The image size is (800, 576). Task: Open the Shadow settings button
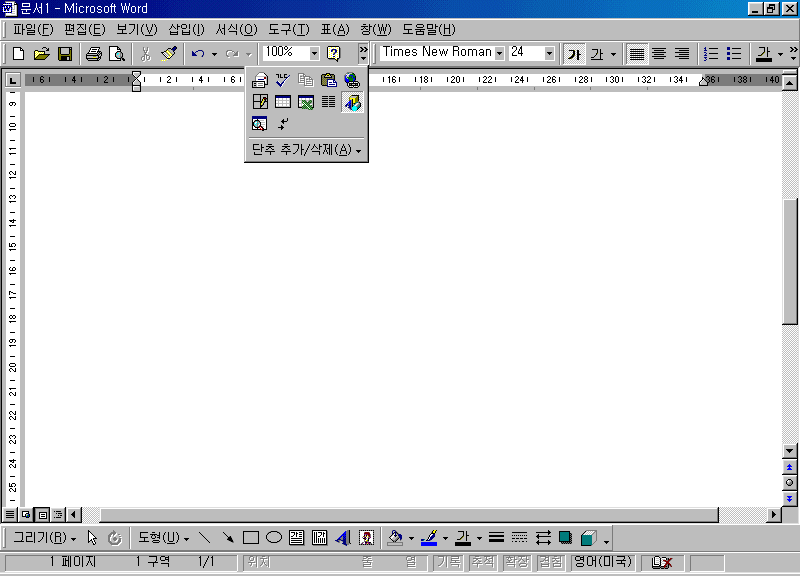(x=565, y=538)
